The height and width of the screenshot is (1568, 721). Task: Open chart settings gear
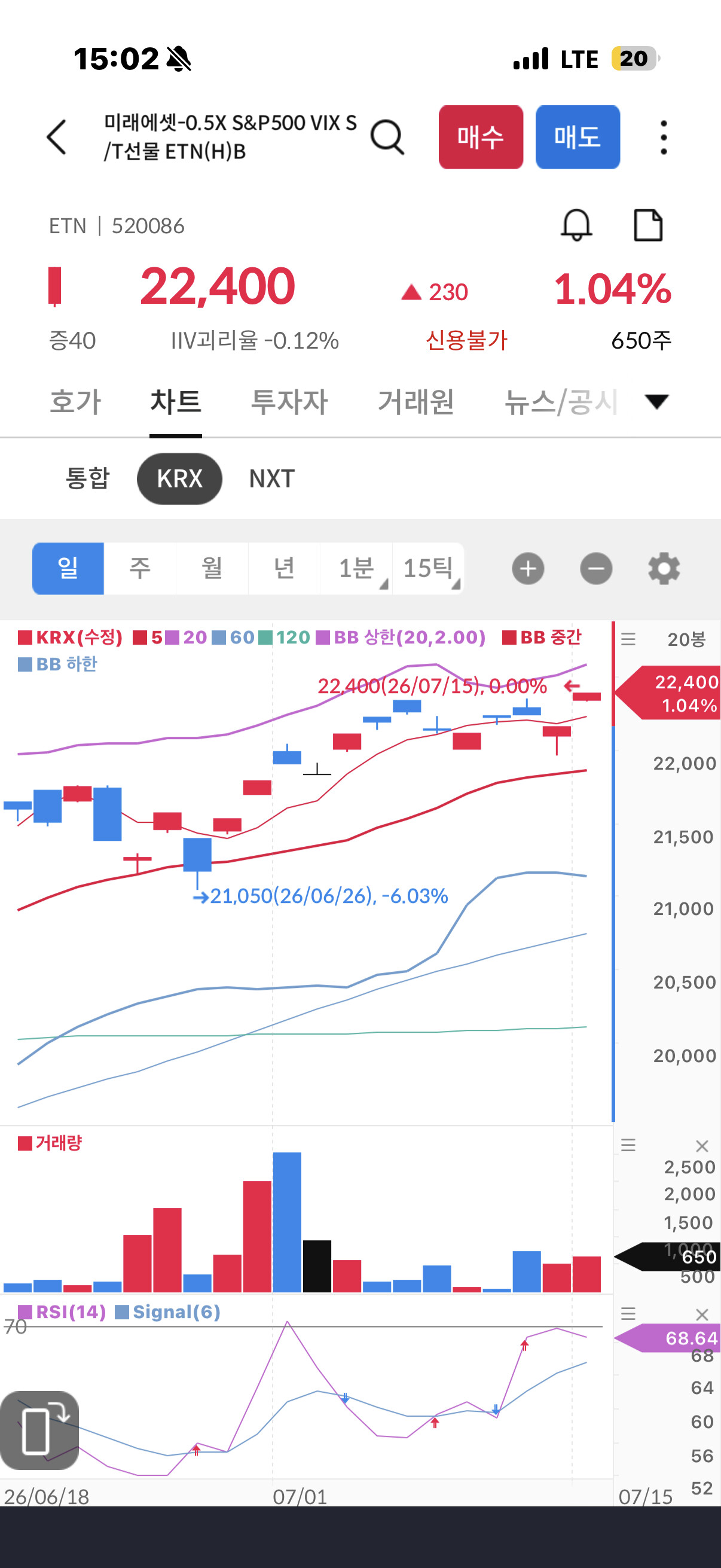pos(664,569)
